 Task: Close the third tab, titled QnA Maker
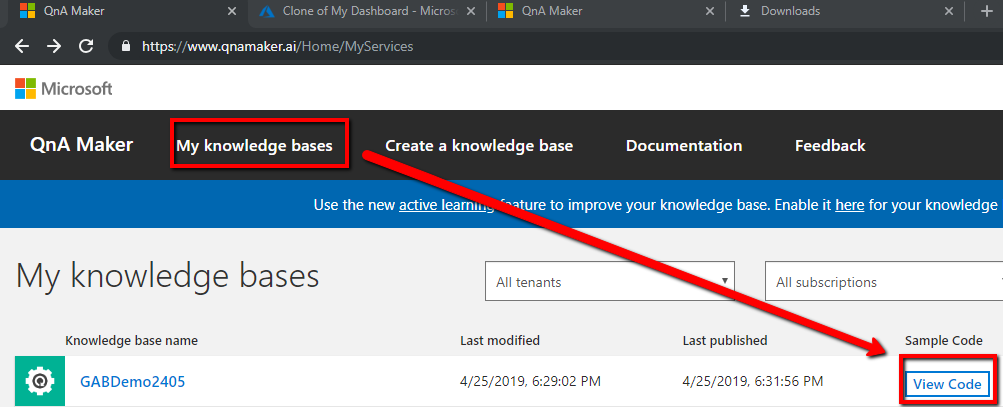coord(709,11)
